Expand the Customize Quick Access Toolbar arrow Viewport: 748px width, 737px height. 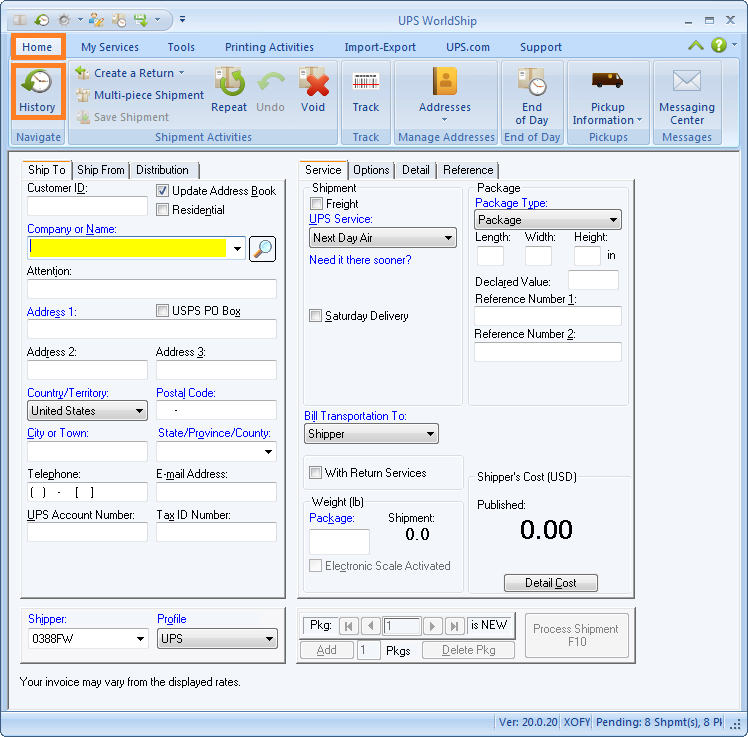point(182,20)
